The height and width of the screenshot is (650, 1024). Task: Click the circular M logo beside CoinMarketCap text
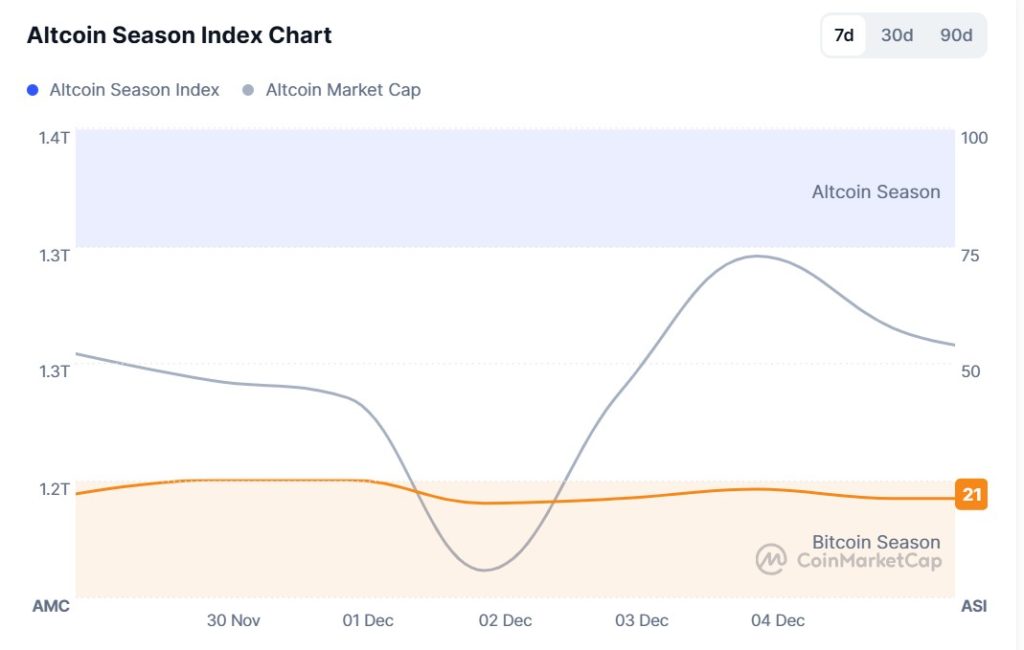point(770,561)
